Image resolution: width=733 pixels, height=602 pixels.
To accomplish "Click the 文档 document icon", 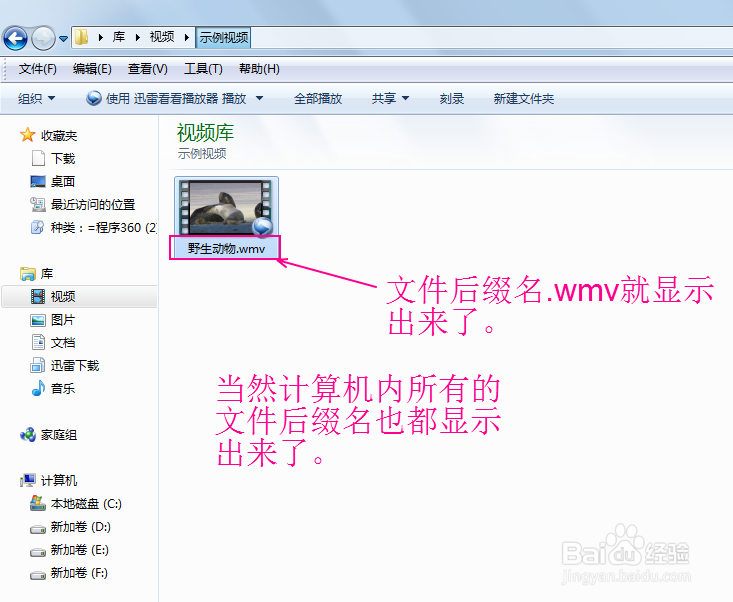I will click(38, 342).
